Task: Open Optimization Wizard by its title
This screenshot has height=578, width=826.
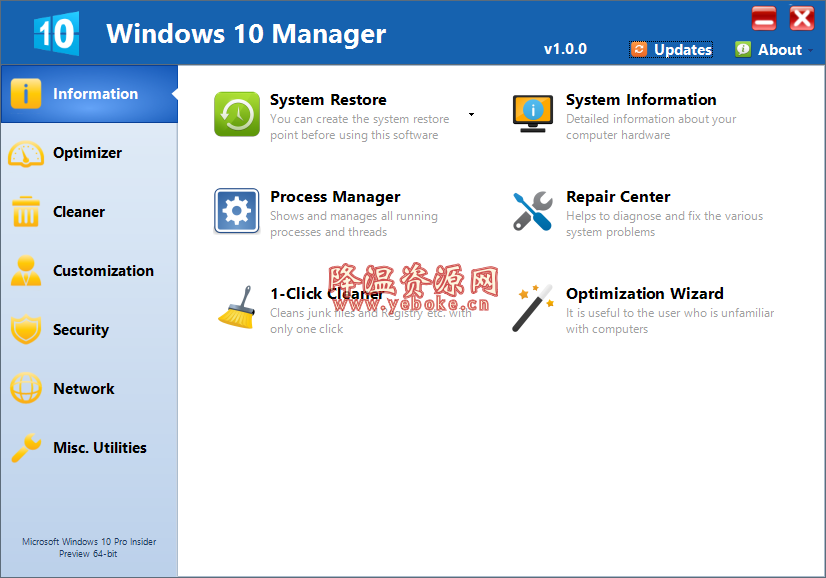Action: tap(645, 293)
